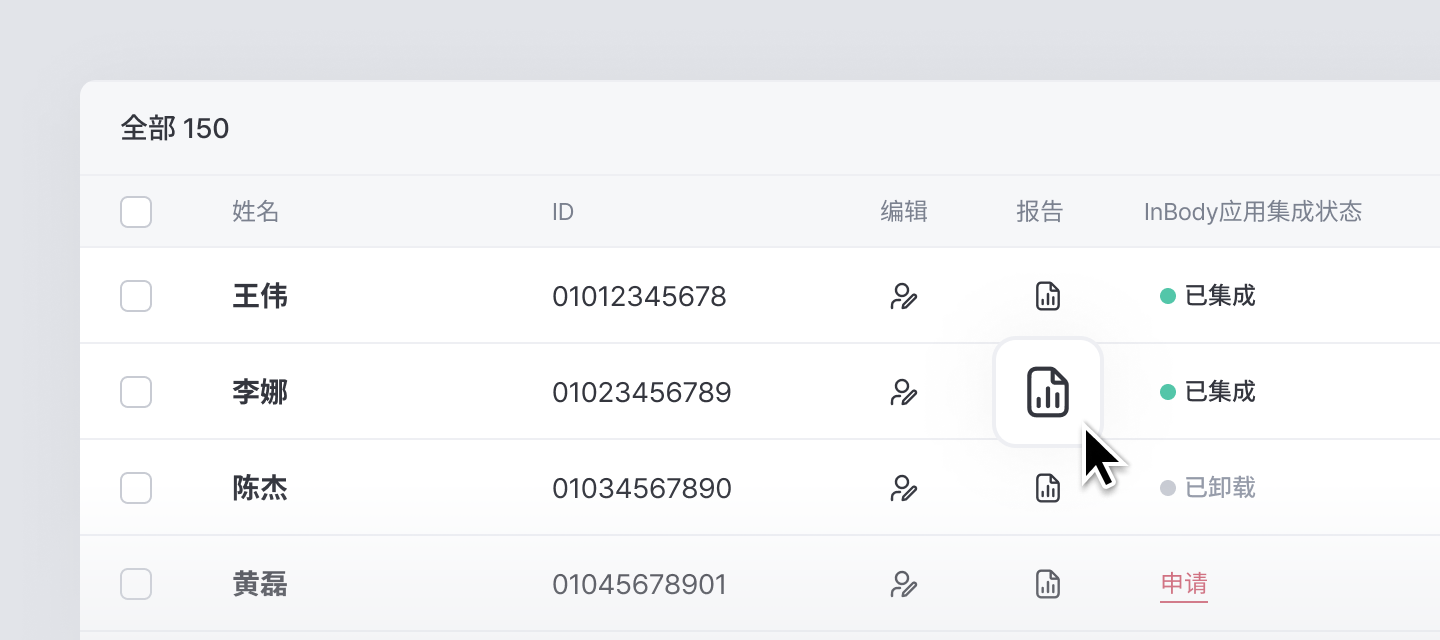View report icon for 王伟

coord(1047,296)
